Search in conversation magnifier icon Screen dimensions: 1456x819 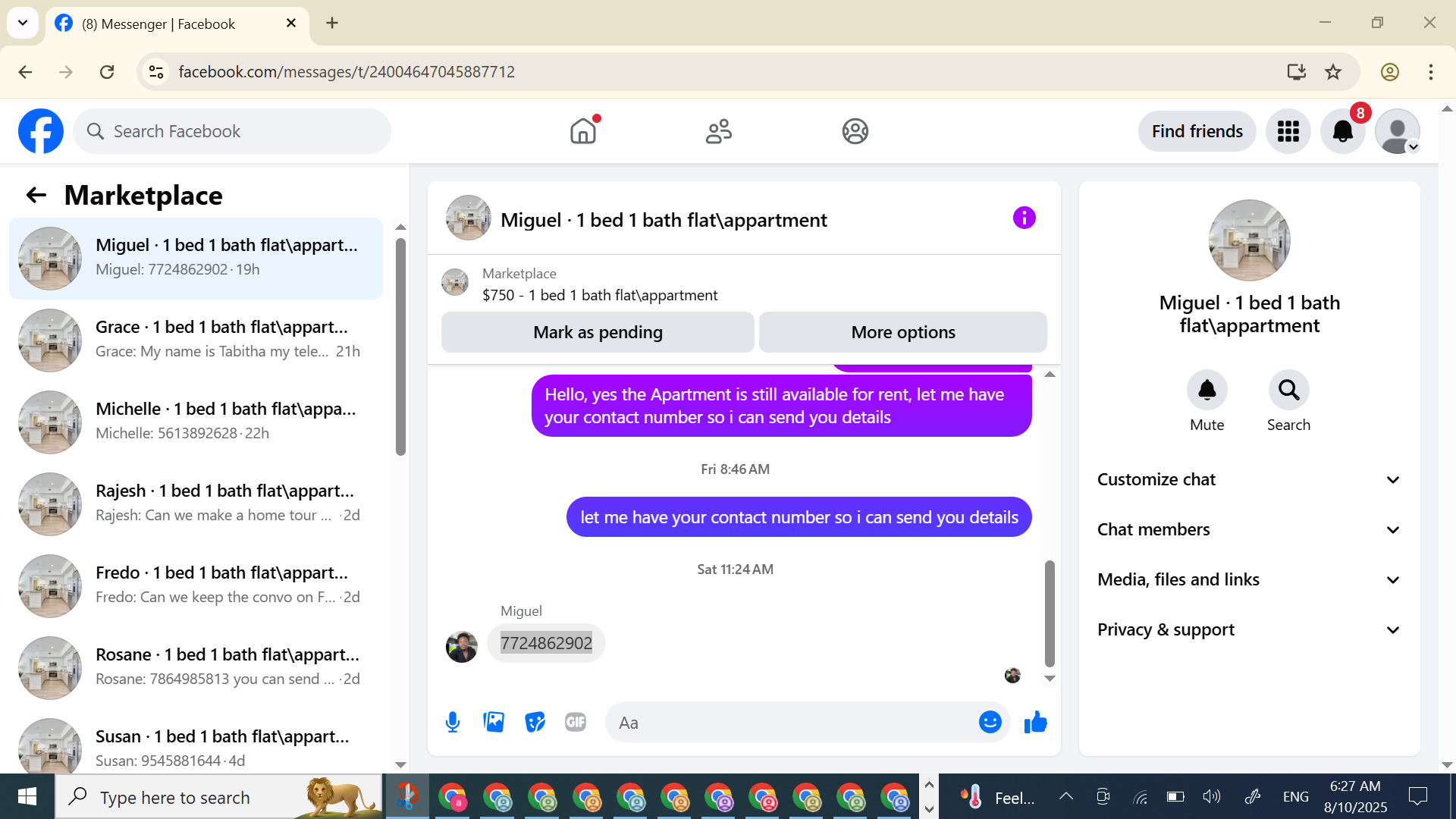click(1288, 391)
